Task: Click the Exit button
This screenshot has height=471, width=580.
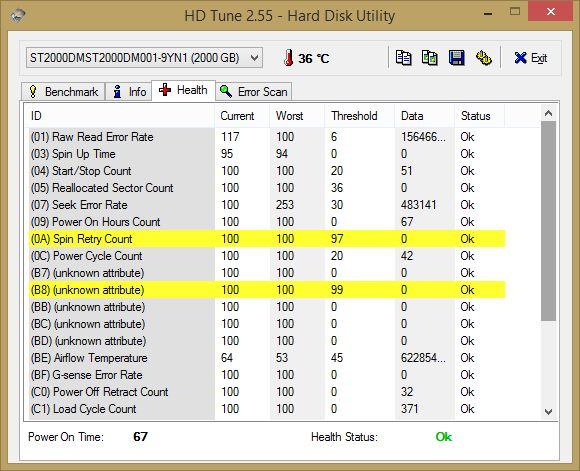Action: point(531,58)
